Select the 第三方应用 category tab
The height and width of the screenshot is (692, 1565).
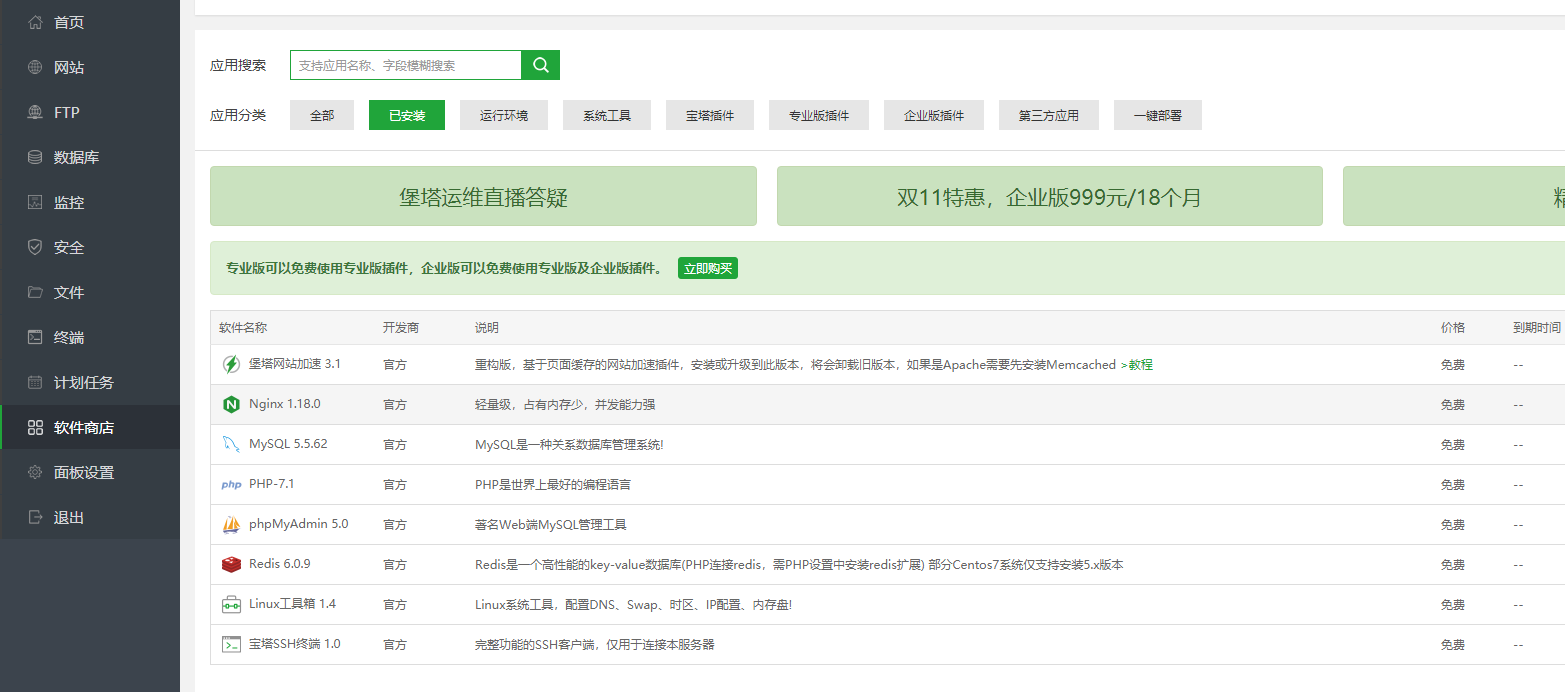1049,115
